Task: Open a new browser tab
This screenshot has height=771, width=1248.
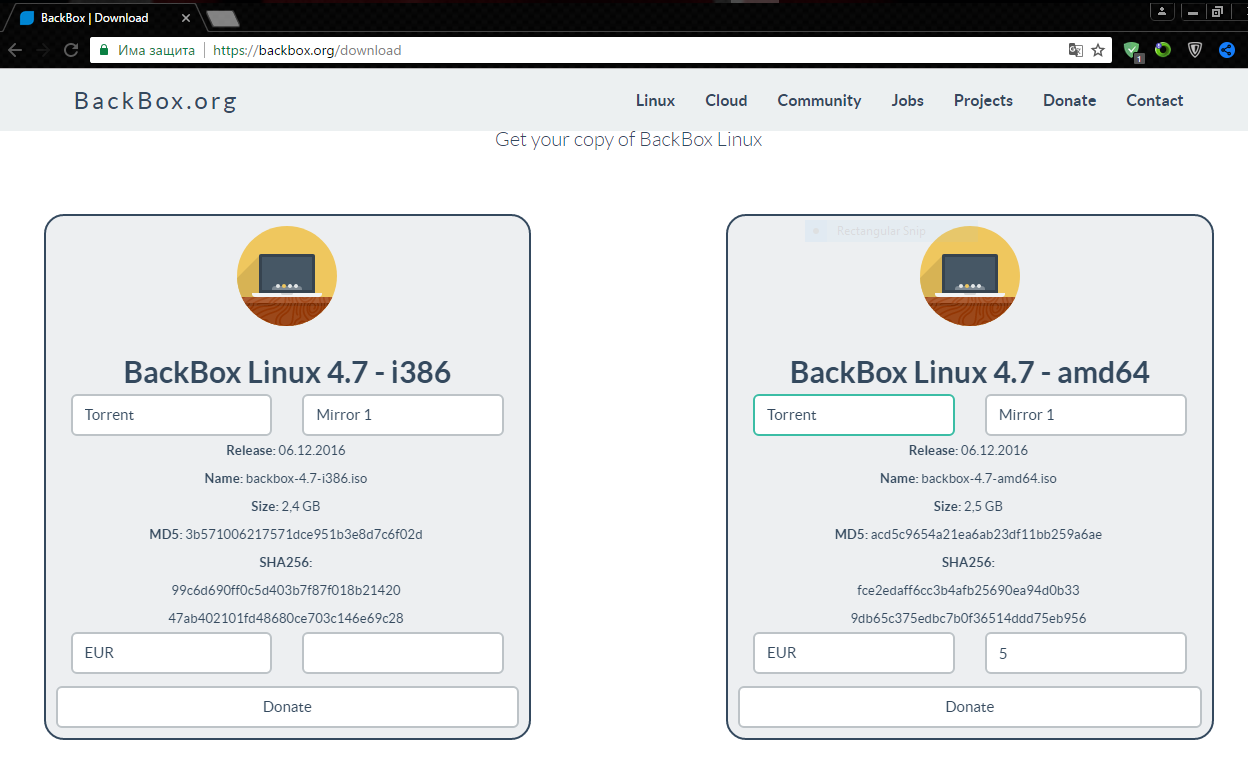Action: [x=222, y=18]
